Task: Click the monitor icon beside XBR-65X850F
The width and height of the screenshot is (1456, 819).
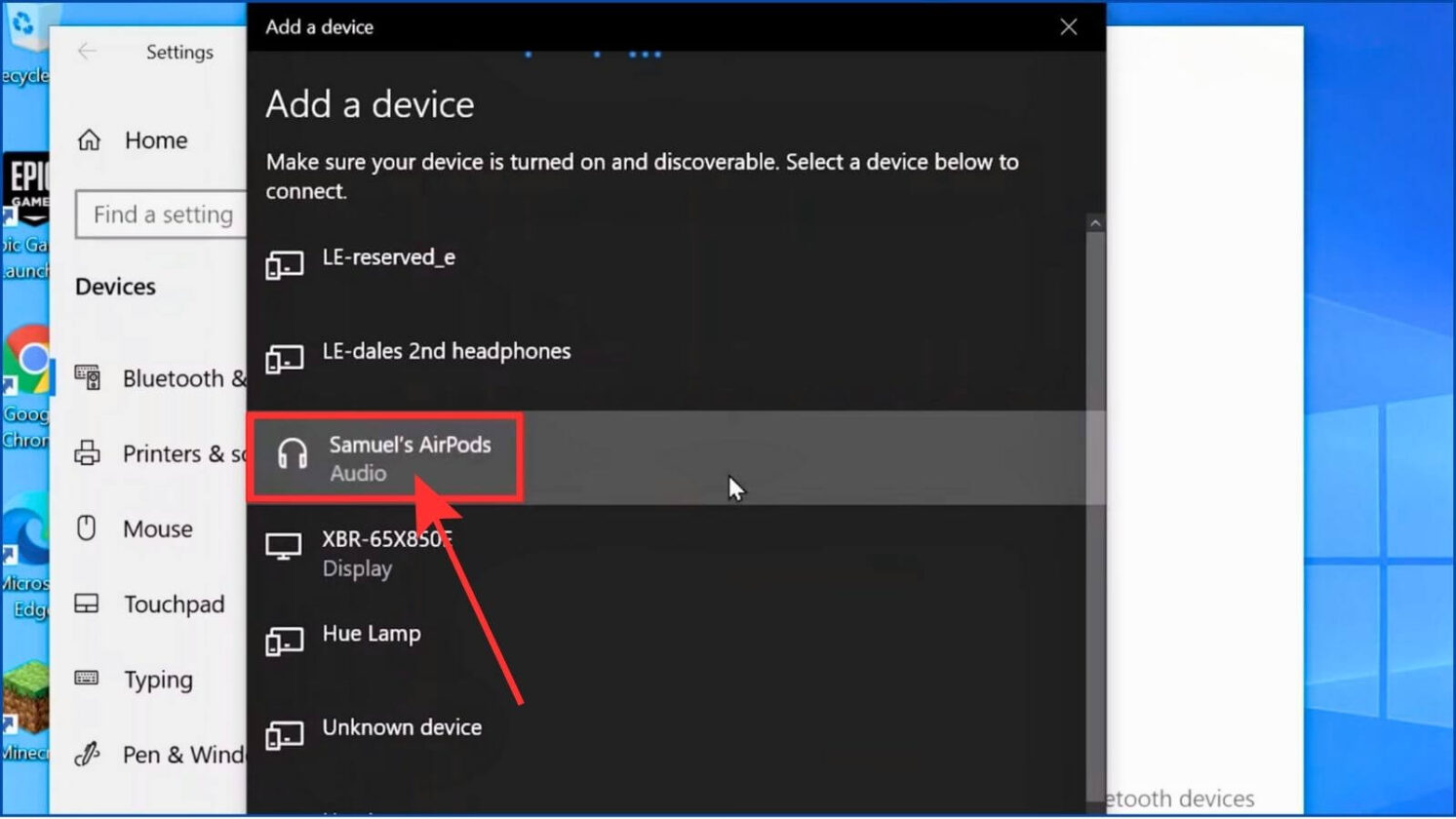Action: [x=284, y=547]
